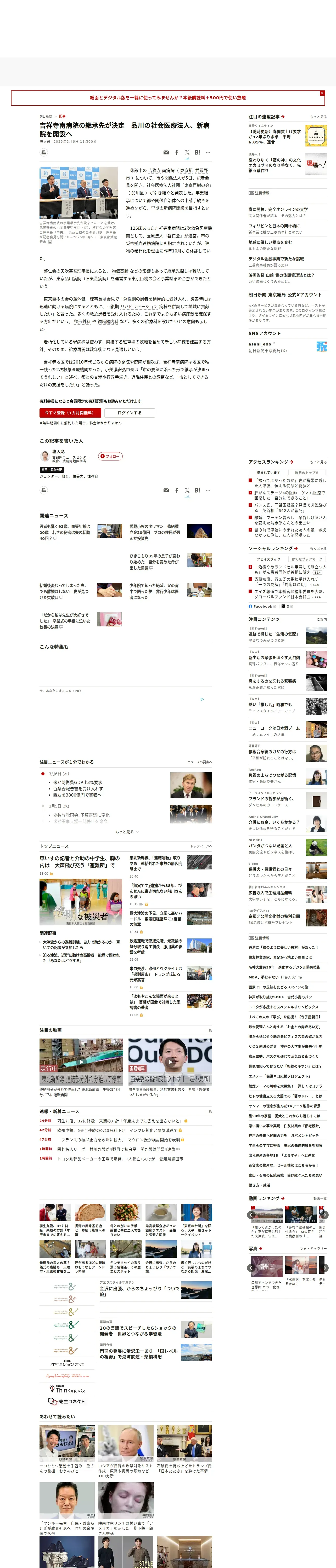Open top news 車いすの記者と介助の中学生 headline

coord(79,861)
